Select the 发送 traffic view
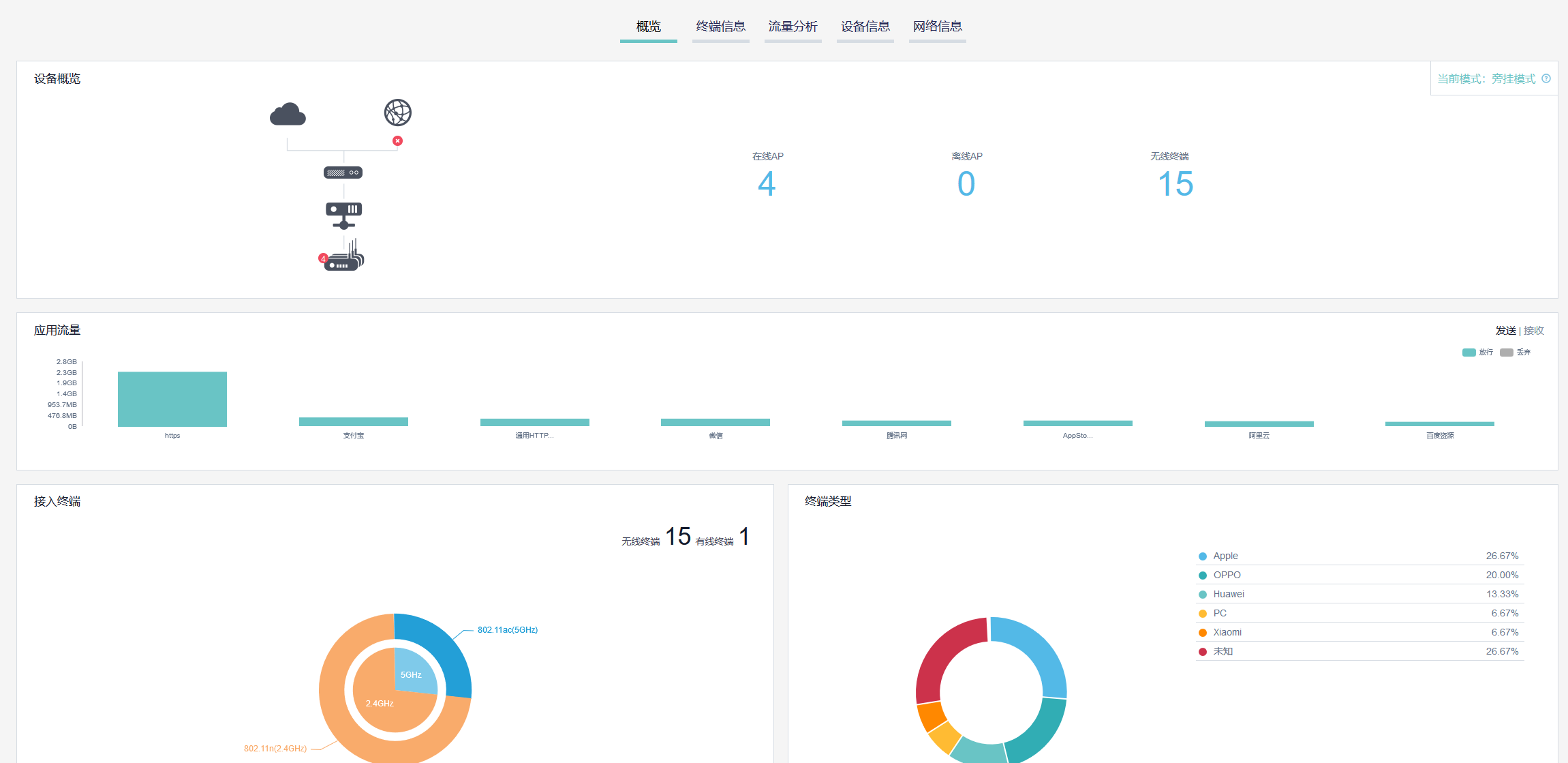The image size is (1568, 763). click(x=1505, y=331)
